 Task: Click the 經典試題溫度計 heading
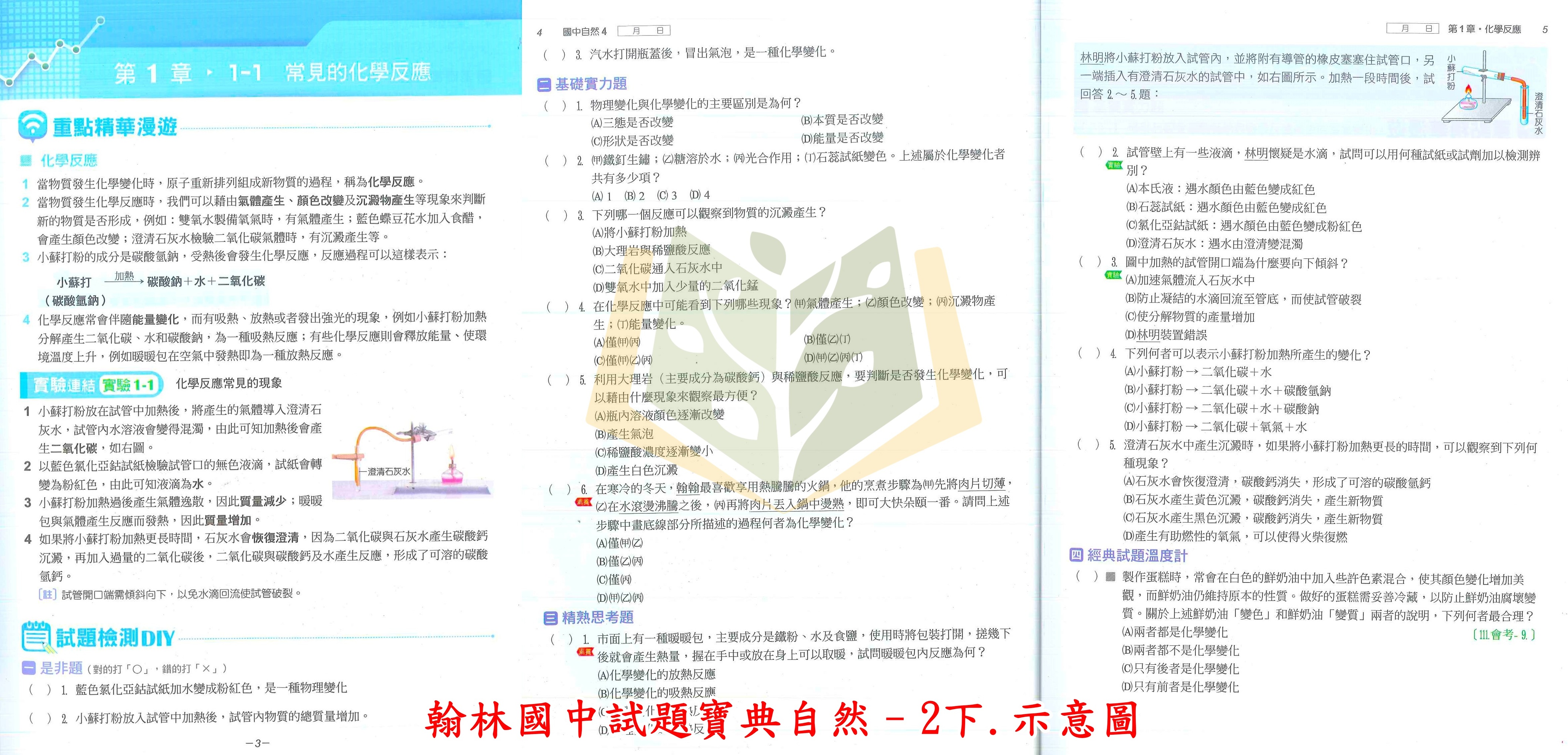click(x=1137, y=556)
